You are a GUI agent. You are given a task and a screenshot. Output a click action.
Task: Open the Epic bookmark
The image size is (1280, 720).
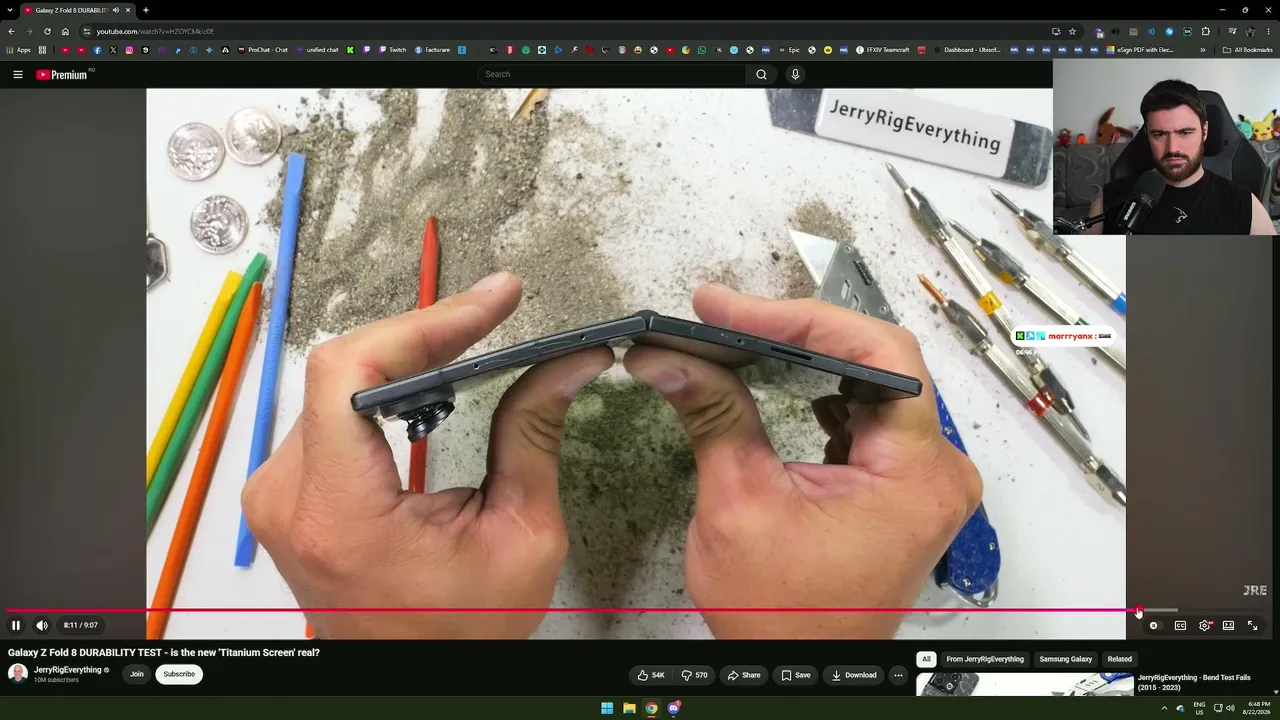789,50
